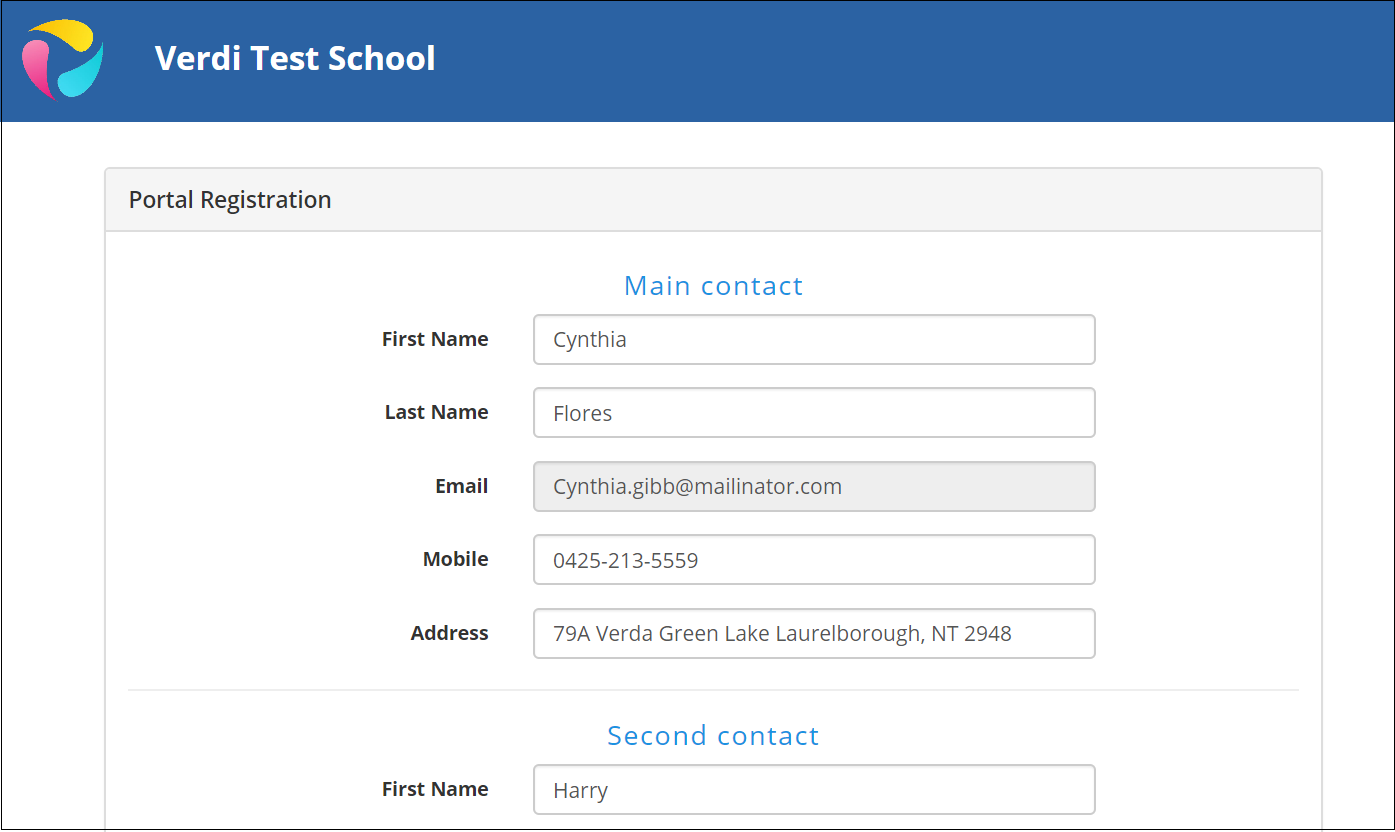Click the Address label
Viewport: 1395px width, 832px height.
point(450,633)
